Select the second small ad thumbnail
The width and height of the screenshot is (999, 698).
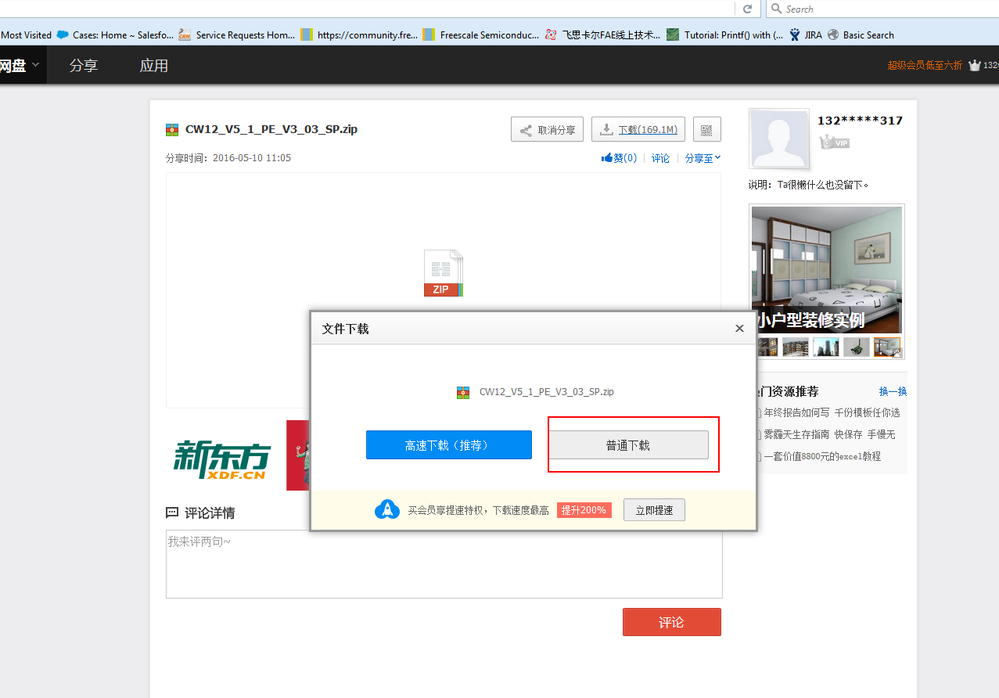(x=795, y=348)
